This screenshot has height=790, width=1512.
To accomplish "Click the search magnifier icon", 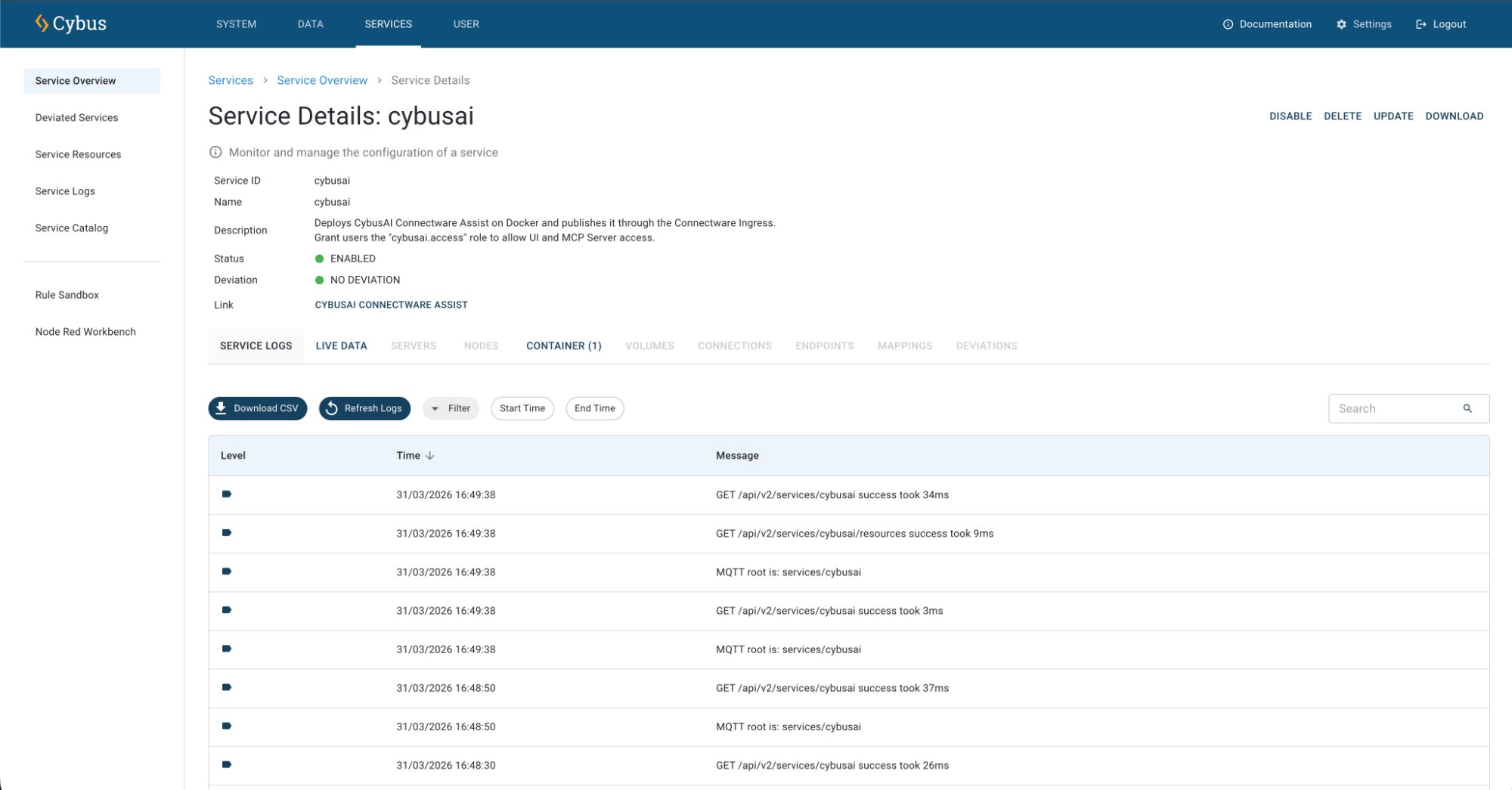I will pyautogui.click(x=1467, y=408).
